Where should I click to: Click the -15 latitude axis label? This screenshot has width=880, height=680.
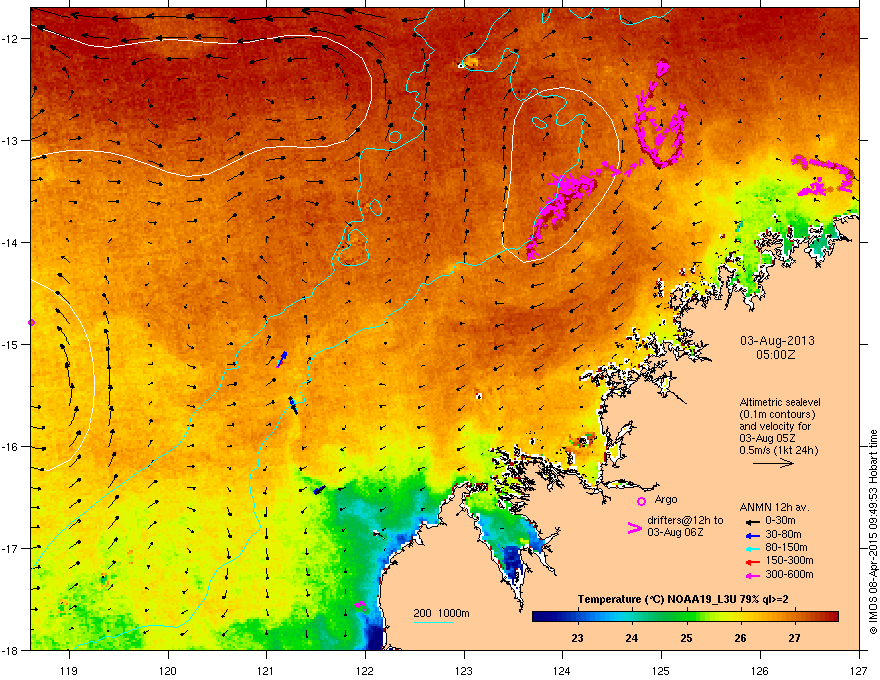tap(10, 344)
